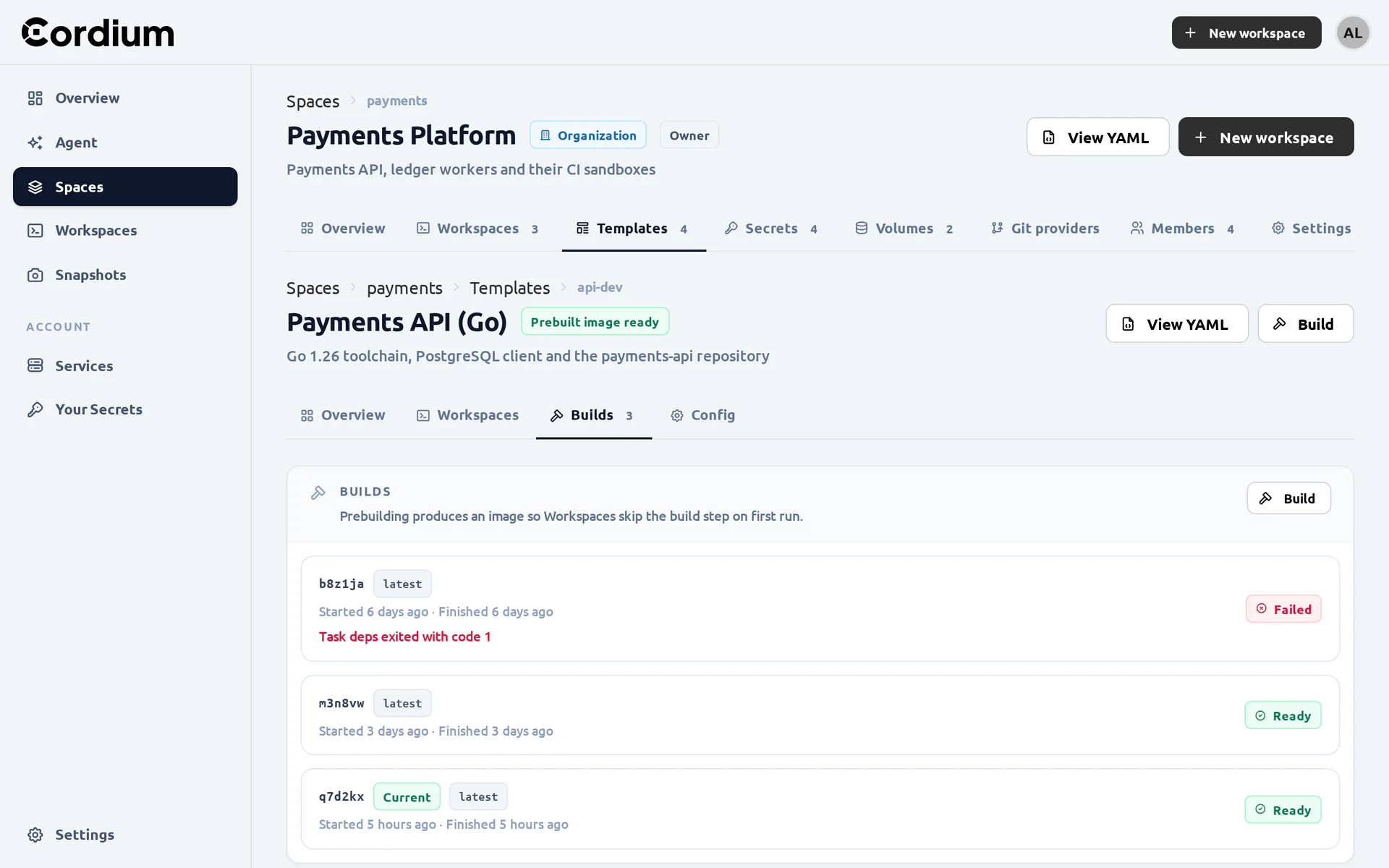Click the Services server icon
Screen dimensions: 1389x868
[x=35, y=366]
